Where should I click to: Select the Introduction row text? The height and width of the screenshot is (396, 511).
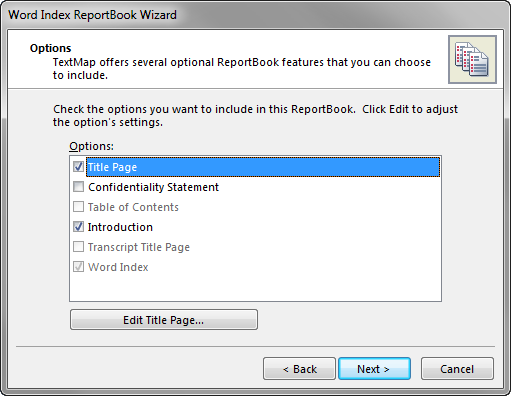[x=120, y=227]
